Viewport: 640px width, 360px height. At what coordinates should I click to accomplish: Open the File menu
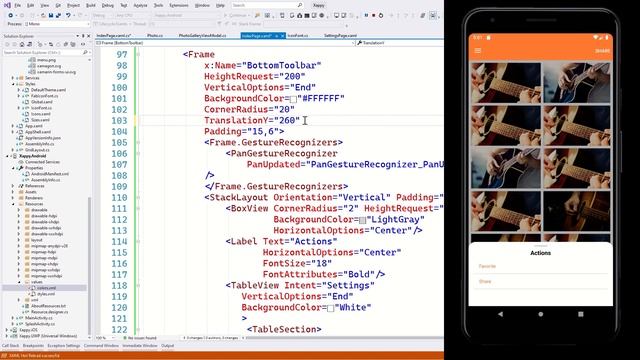pyautogui.click(x=18, y=5)
